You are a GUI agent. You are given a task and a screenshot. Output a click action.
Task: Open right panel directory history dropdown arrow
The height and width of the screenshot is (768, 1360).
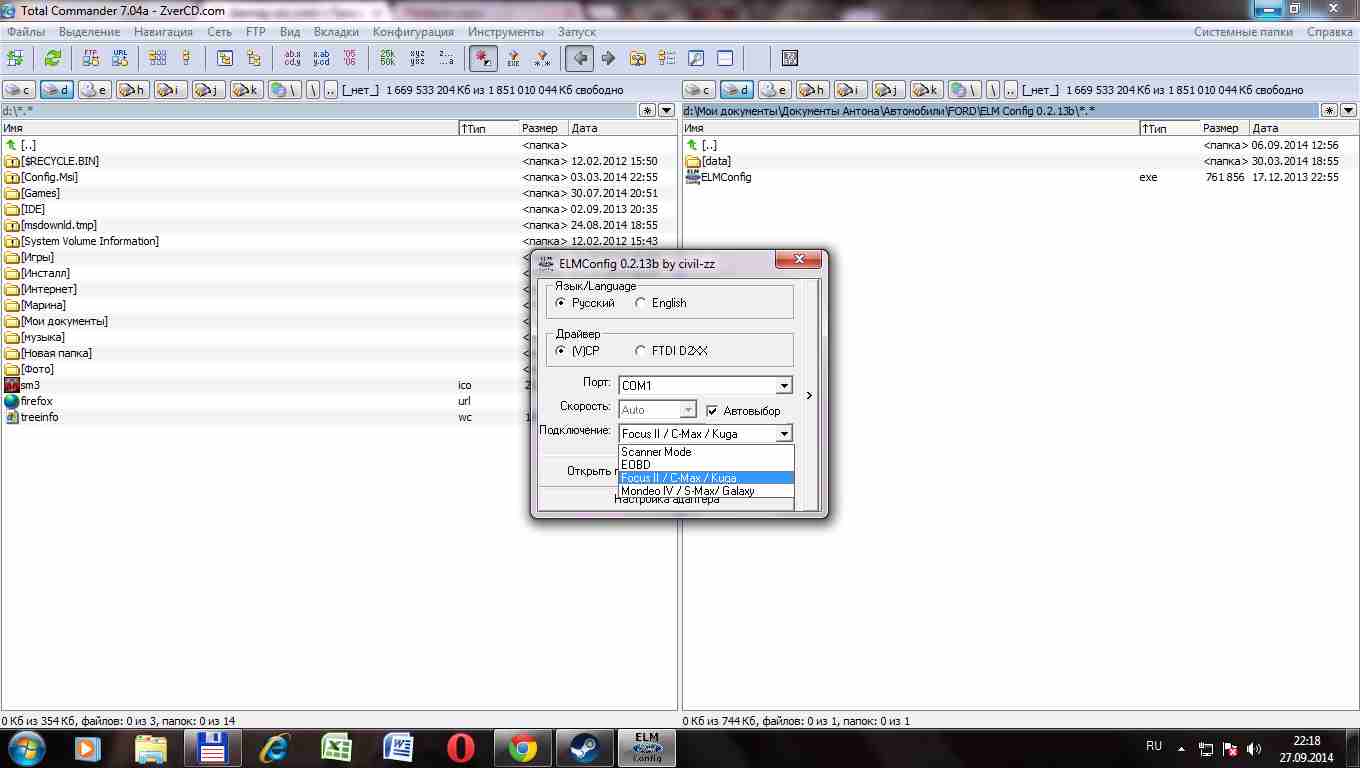(x=1349, y=111)
